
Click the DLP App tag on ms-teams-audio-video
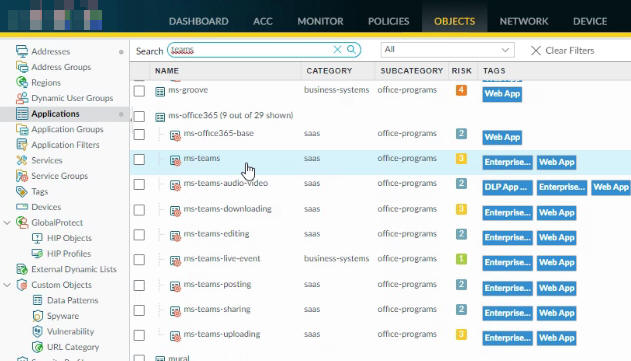pyautogui.click(x=507, y=188)
